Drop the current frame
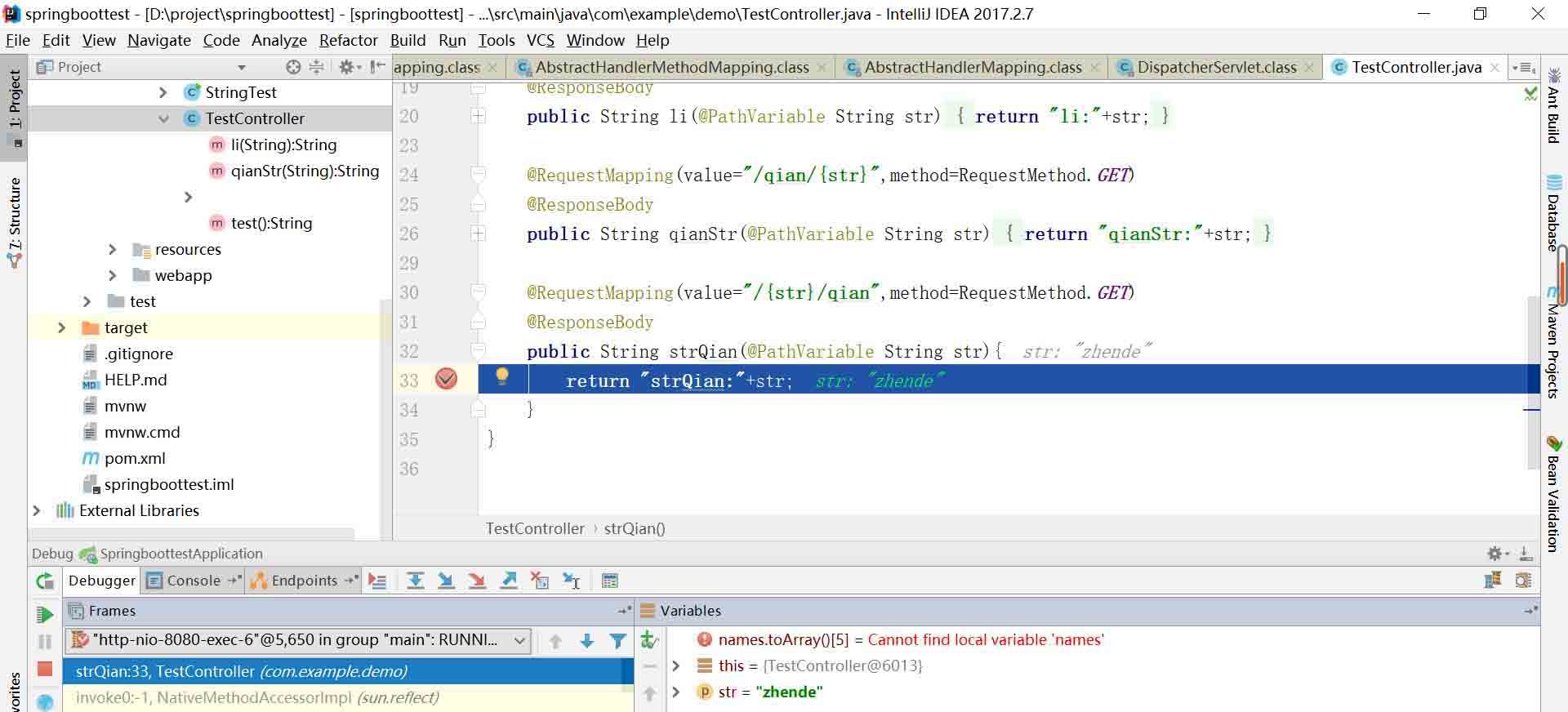 tap(540, 581)
